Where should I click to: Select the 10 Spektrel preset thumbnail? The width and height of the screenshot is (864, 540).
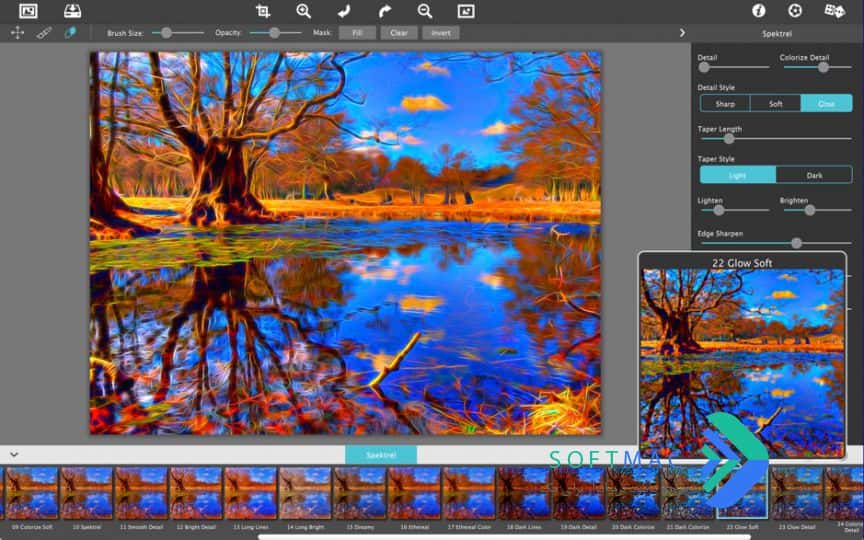87,493
